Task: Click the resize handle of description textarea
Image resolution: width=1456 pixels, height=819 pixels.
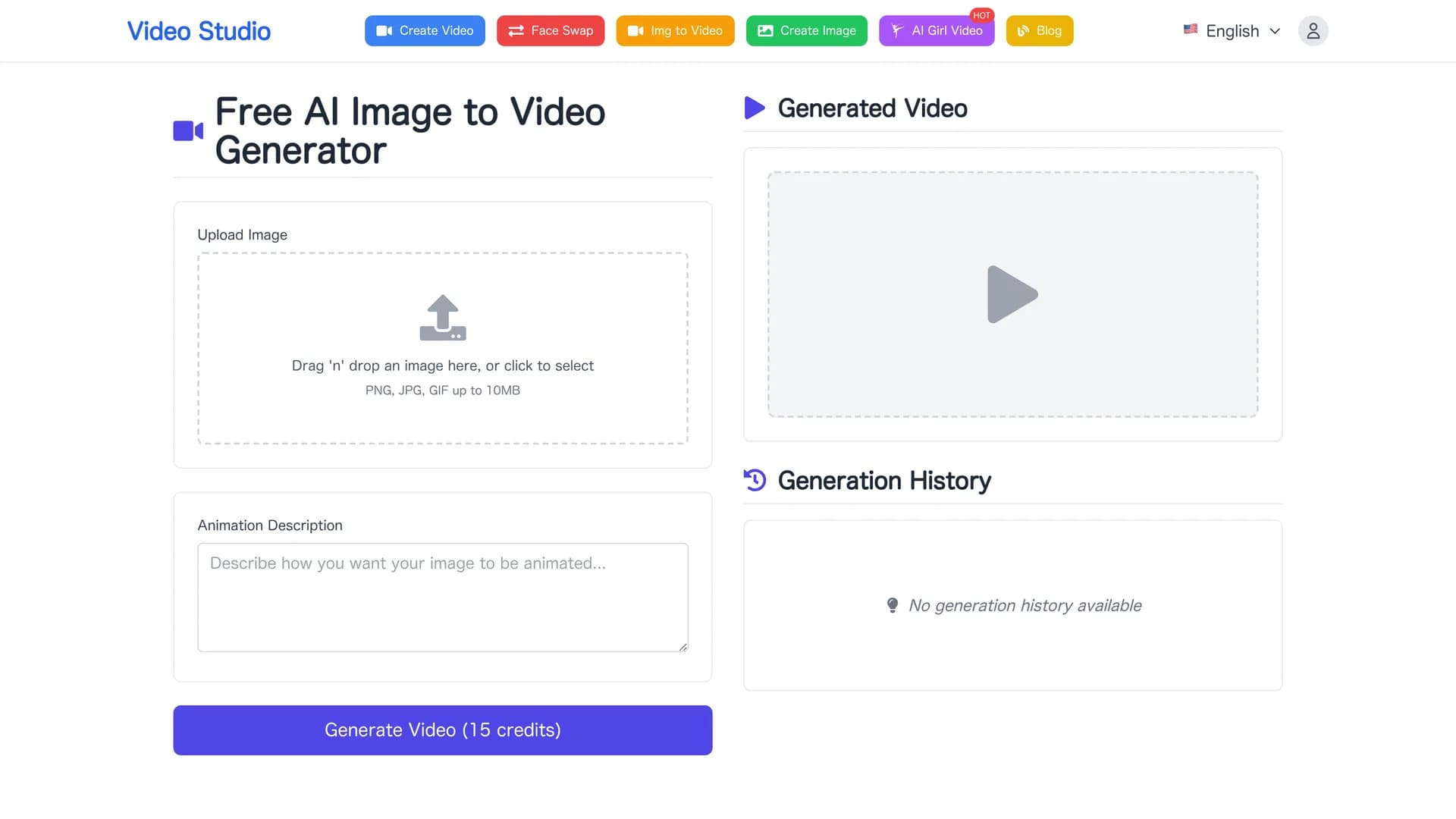Action: [x=683, y=647]
